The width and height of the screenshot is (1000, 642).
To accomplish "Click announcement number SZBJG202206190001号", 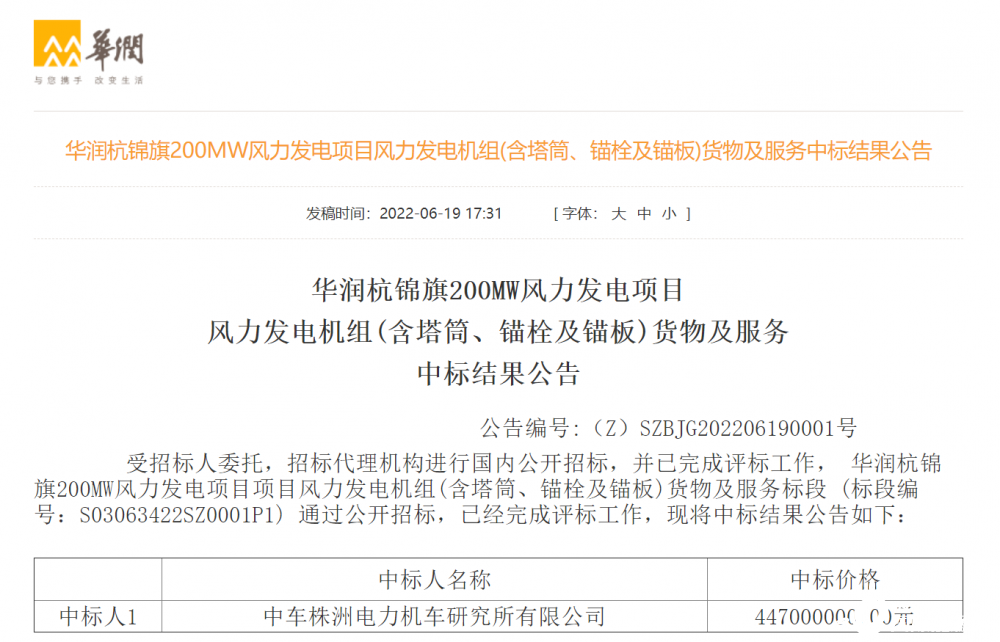I will point(748,428).
